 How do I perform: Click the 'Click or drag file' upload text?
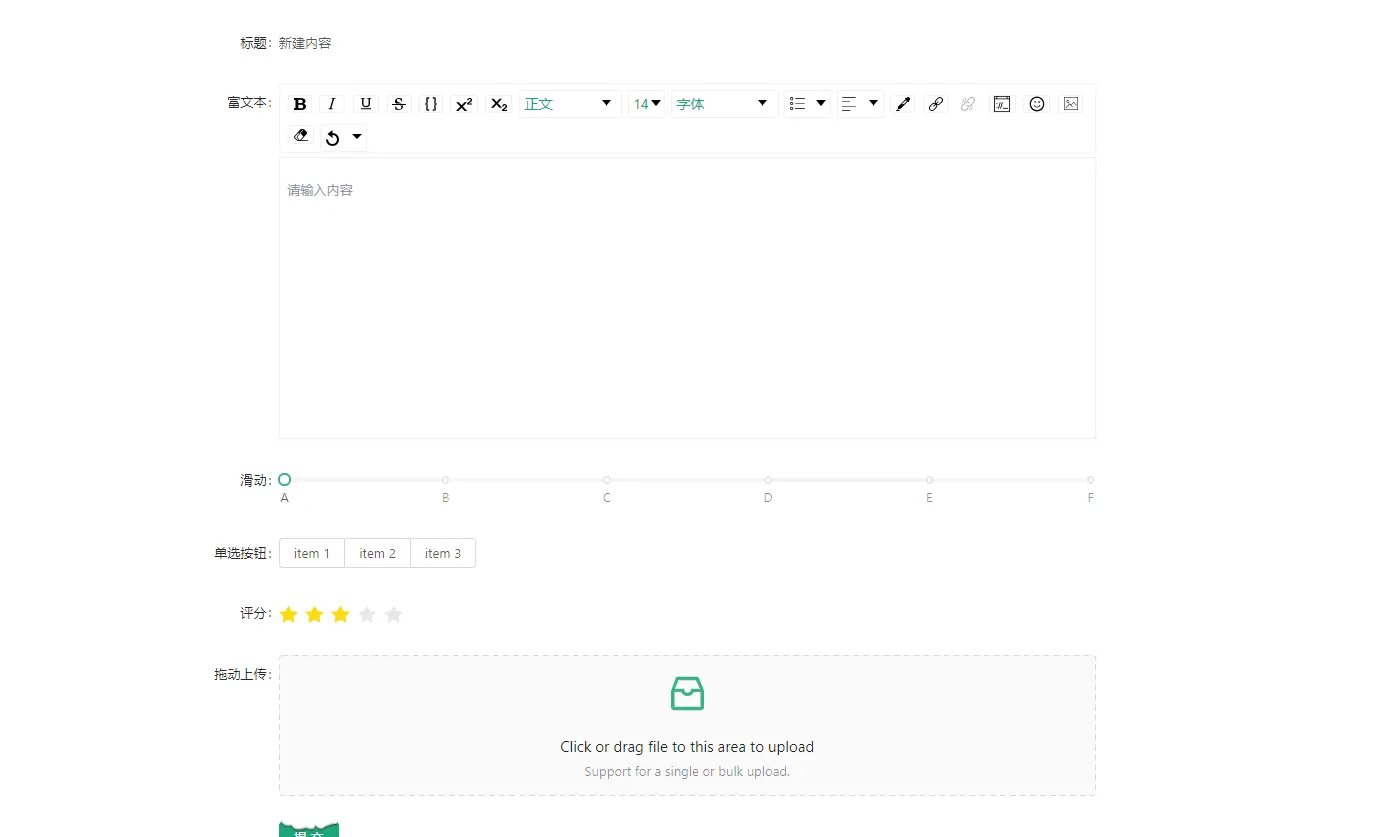687,747
